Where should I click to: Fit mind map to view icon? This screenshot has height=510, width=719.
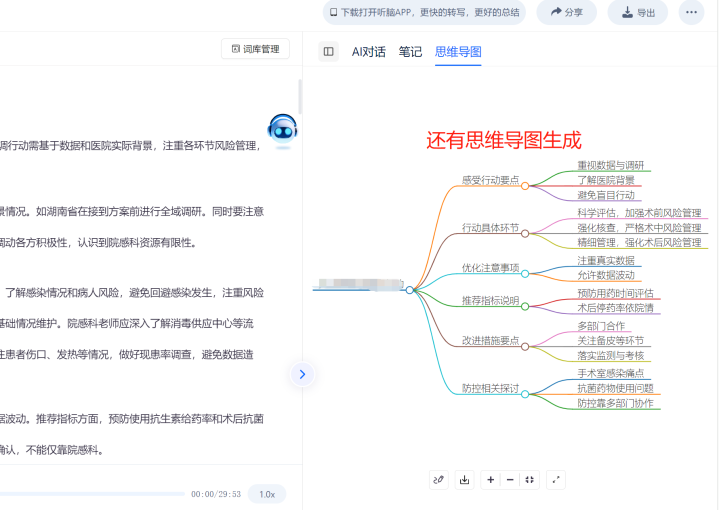(x=530, y=480)
